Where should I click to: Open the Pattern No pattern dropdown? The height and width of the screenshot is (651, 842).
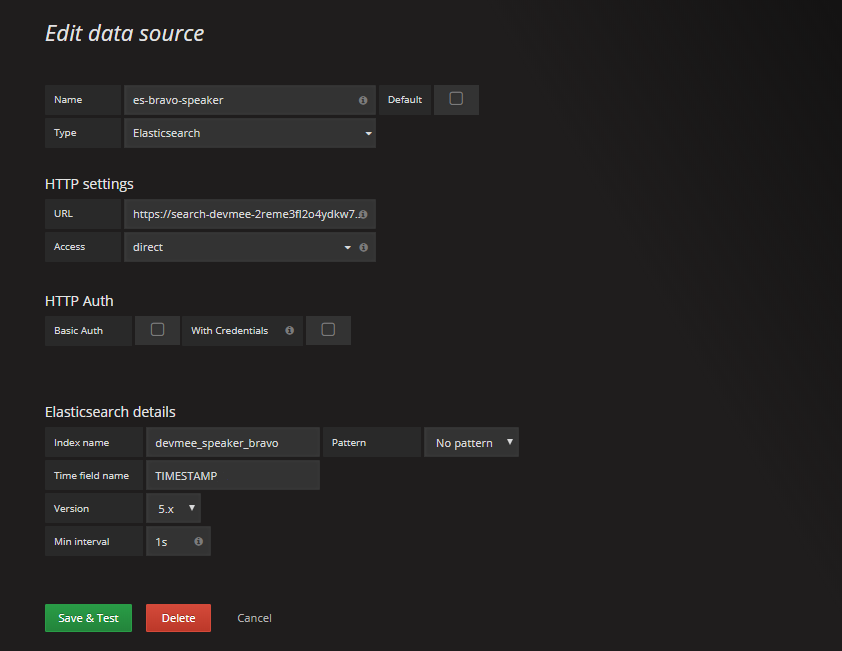[472, 442]
